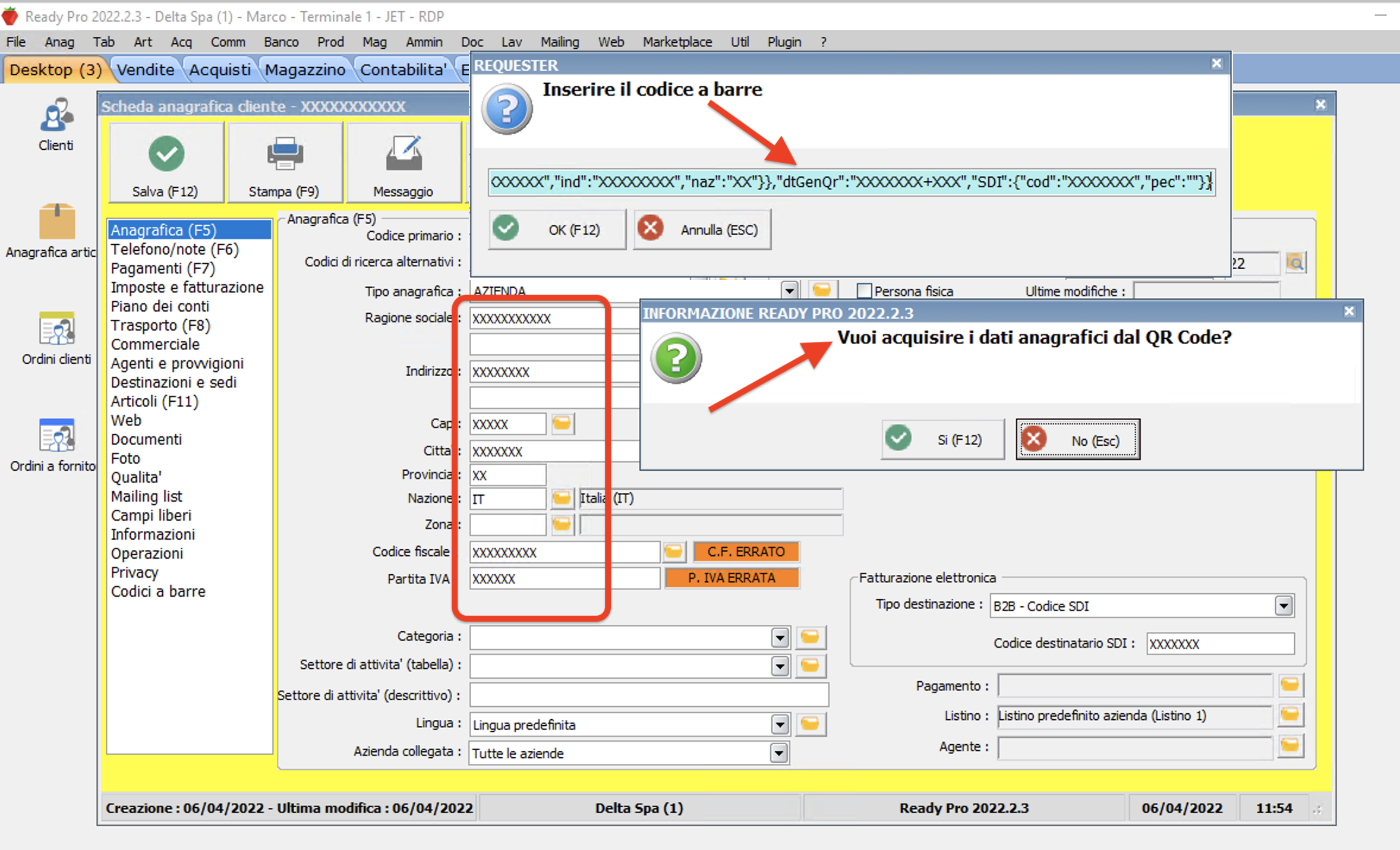This screenshot has height=850, width=1400.
Task: Click the Partita IVA field
Action: coord(565,578)
